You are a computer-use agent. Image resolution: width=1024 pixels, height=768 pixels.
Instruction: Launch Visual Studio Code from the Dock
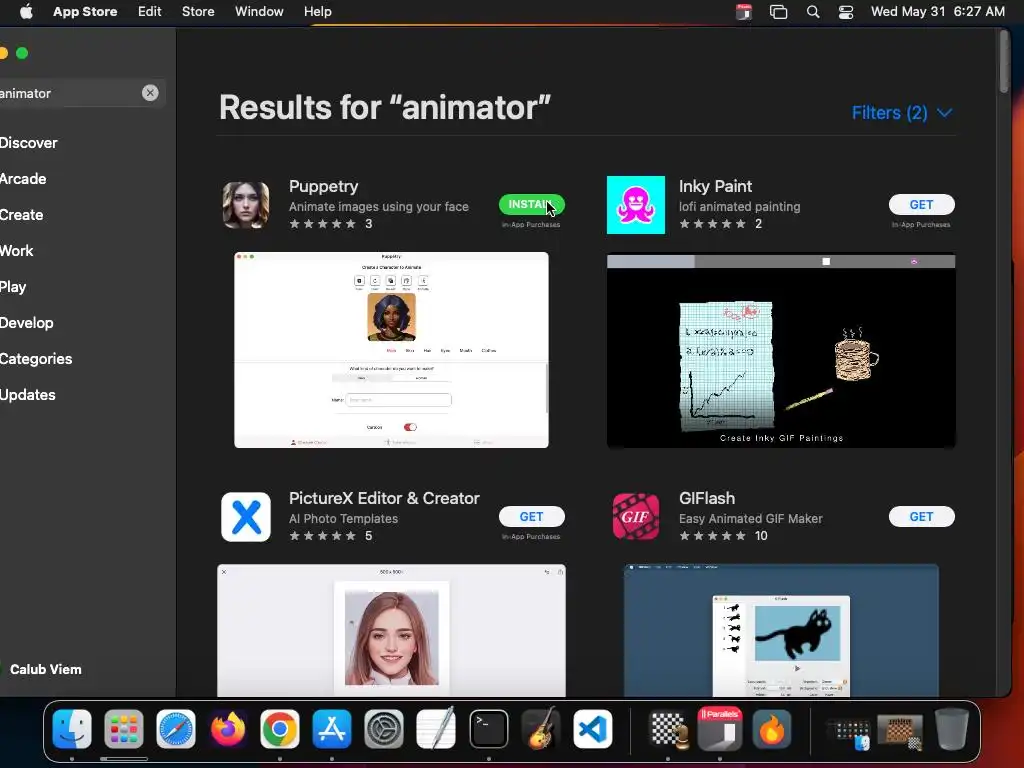coord(593,729)
